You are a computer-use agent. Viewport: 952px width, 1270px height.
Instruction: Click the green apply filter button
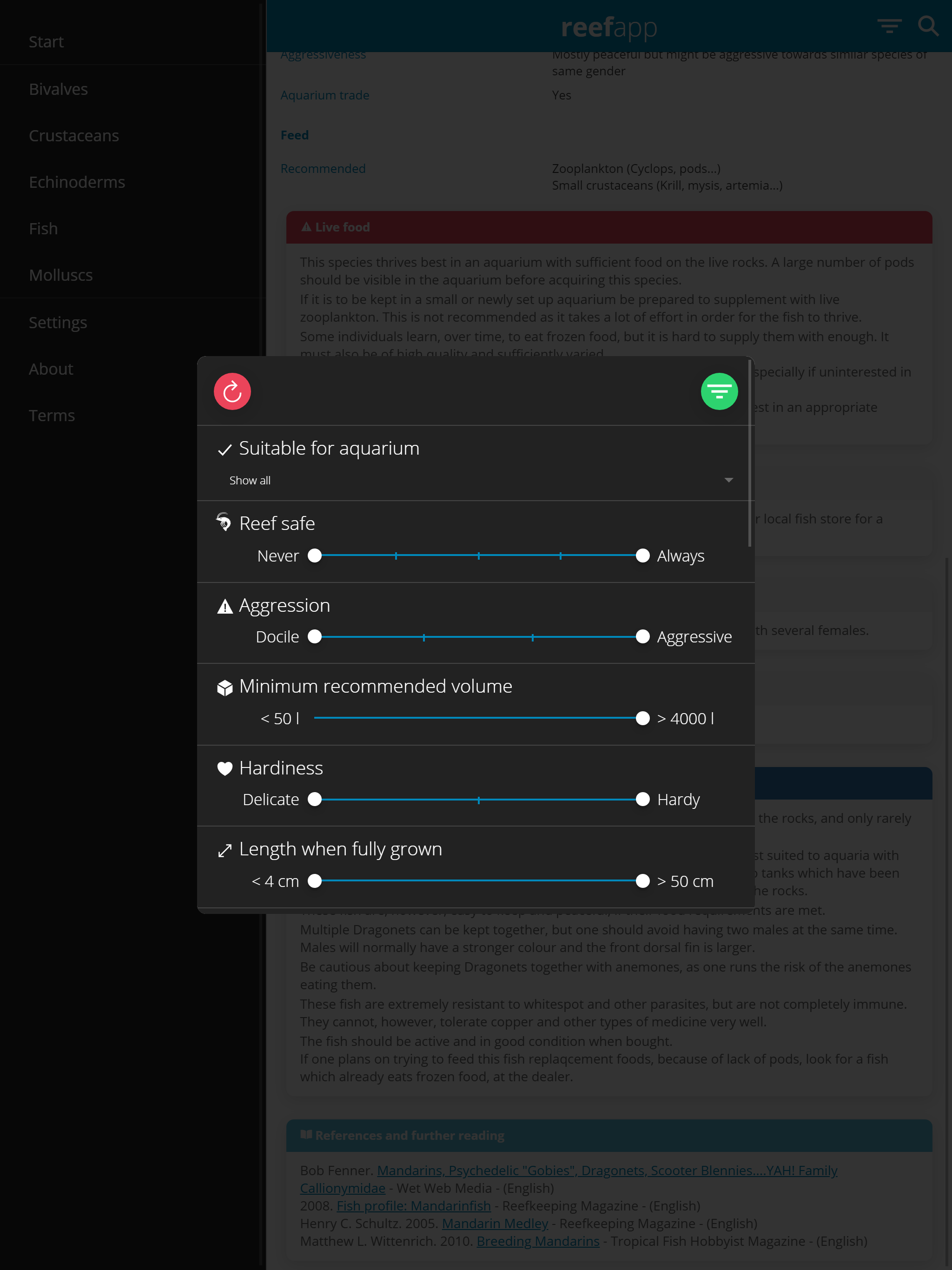coord(719,391)
